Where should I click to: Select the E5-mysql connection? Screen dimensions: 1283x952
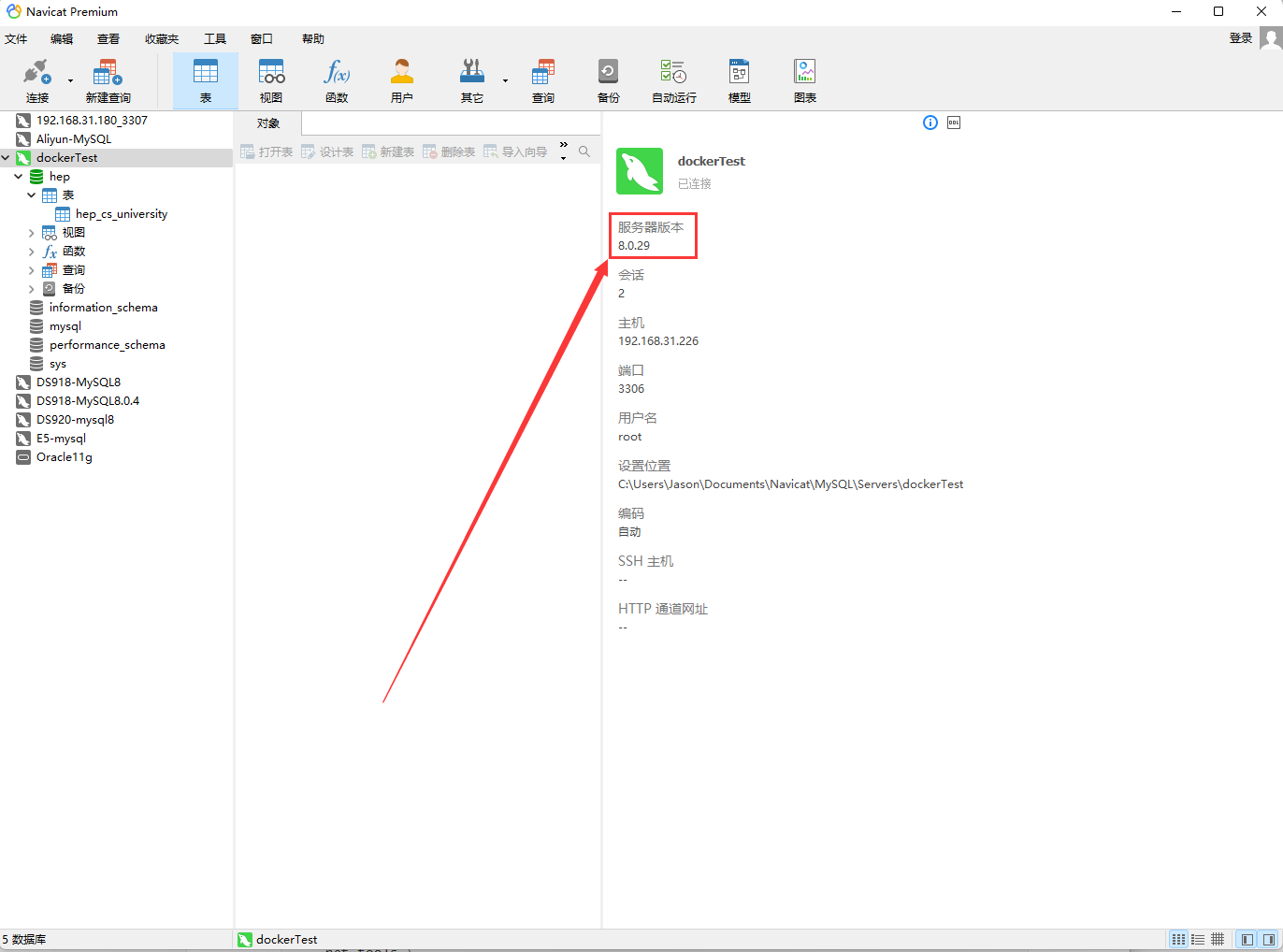pyautogui.click(x=61, y=439)
